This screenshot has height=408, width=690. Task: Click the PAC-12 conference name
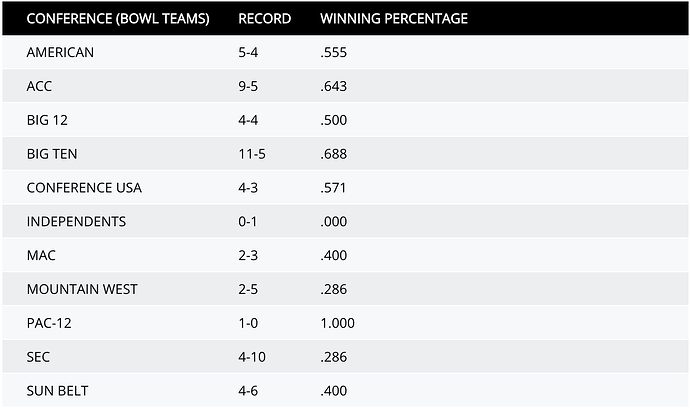tap(49, 323)
